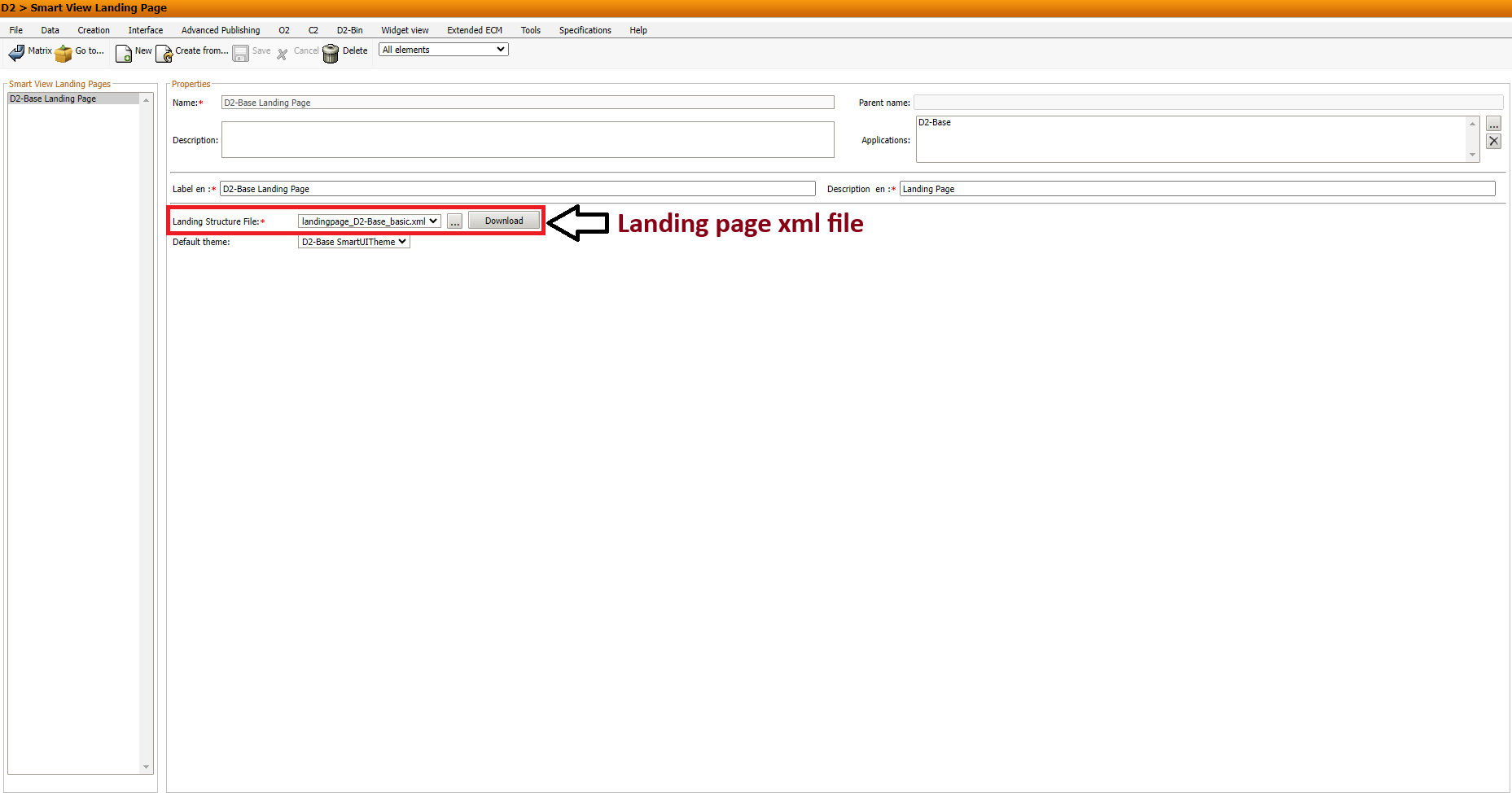The width and height of the screenshot is (1512, 793).
Task: Click the Label en input field
Action: [x=518, y=189]
